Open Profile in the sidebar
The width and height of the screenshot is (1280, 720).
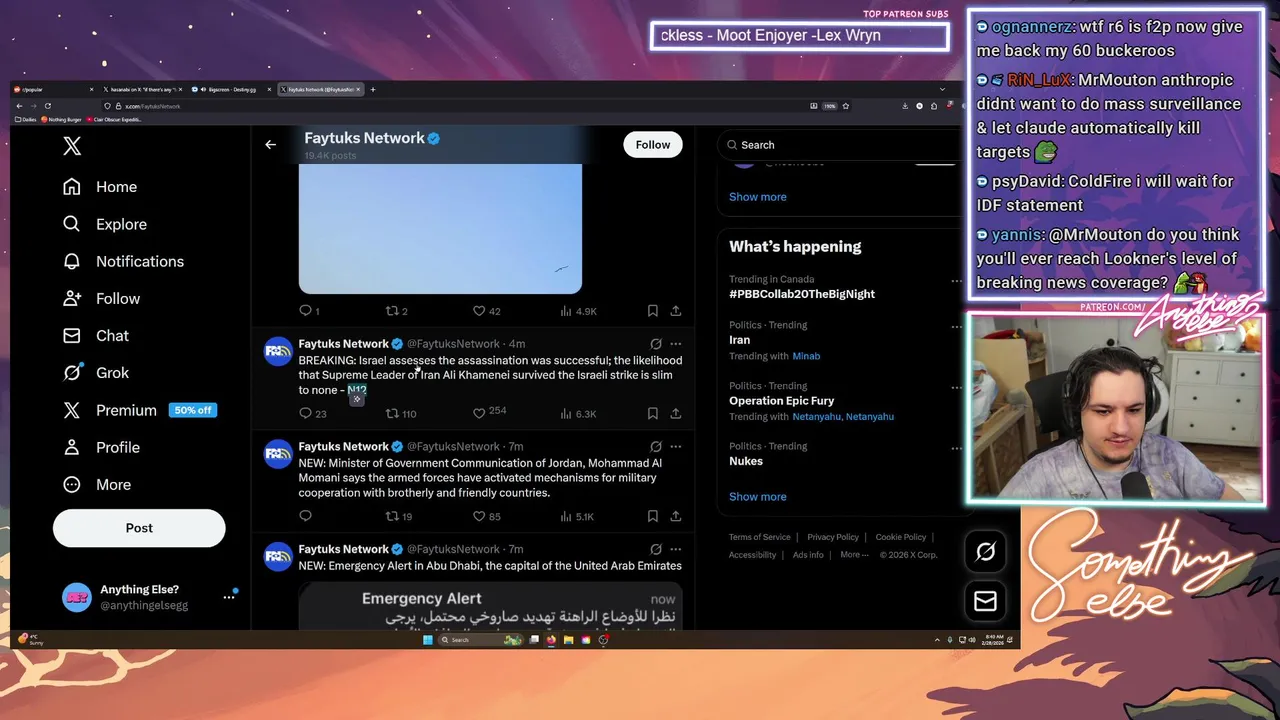(x=101, y=447)
